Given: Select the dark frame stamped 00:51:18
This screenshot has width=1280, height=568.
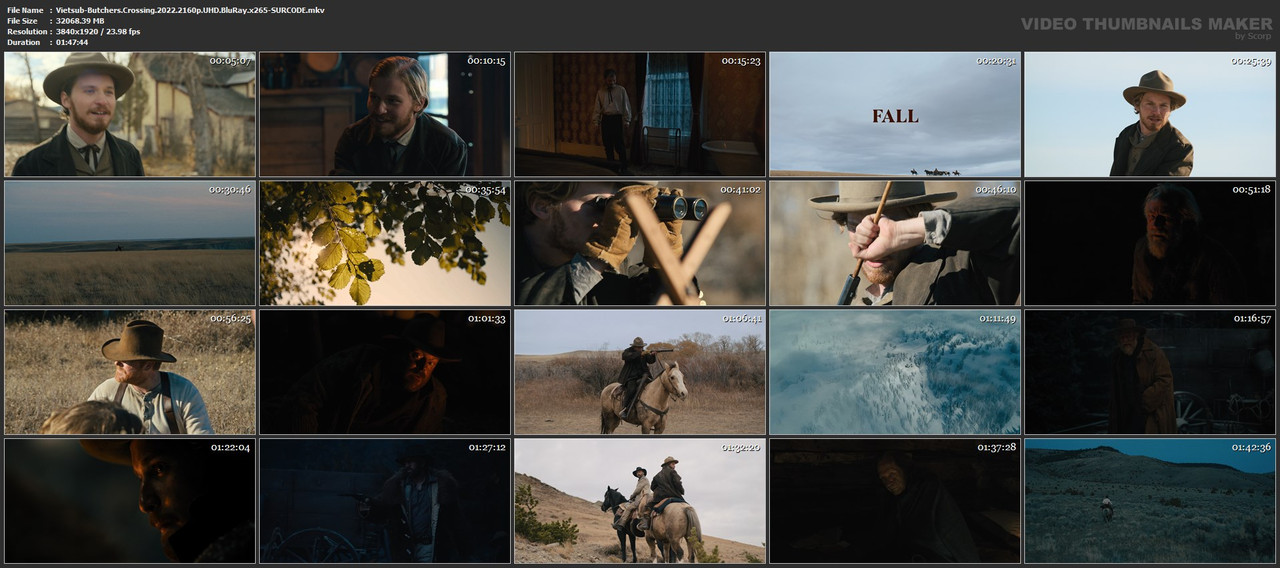Looking at the screenshot, I should pyautogui.click(x=1150, y=243).
